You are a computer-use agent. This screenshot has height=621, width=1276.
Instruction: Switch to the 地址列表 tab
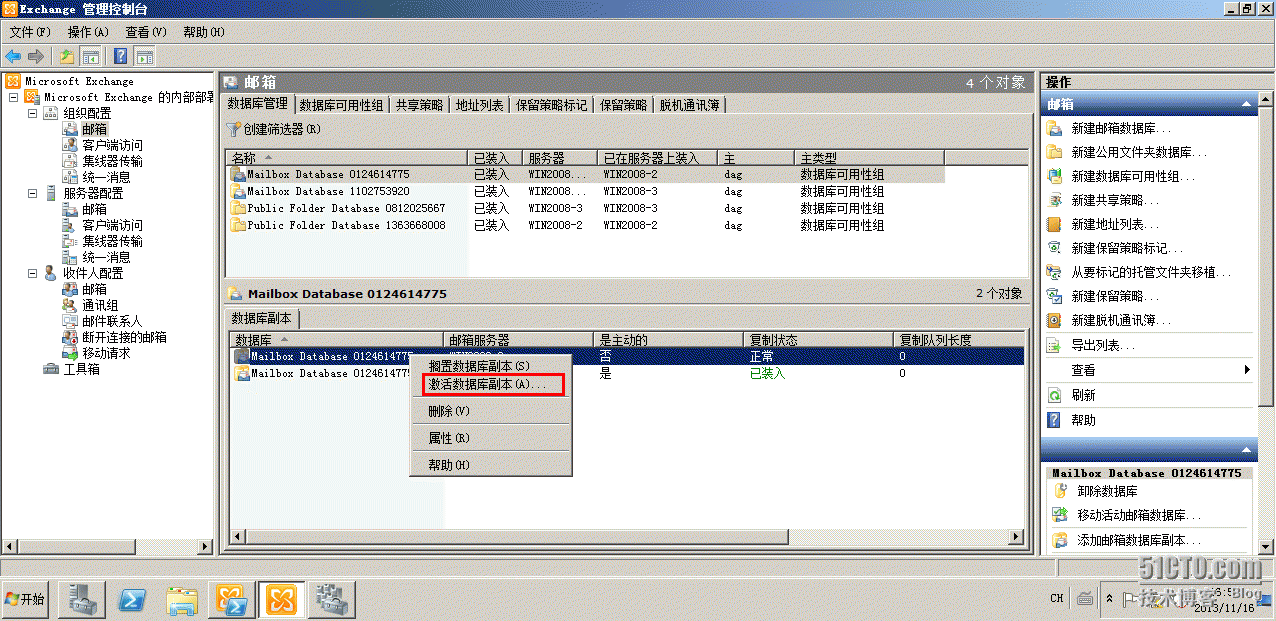tap(479, 105)
